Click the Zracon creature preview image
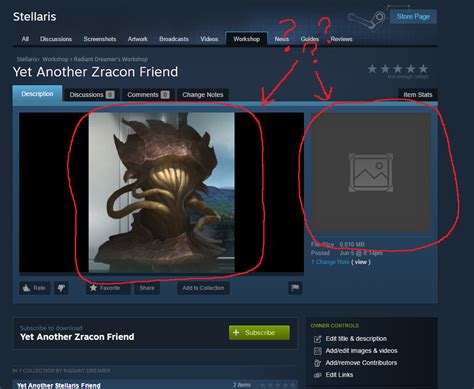This screenshot has height=389, width=474. click(161, 192)
